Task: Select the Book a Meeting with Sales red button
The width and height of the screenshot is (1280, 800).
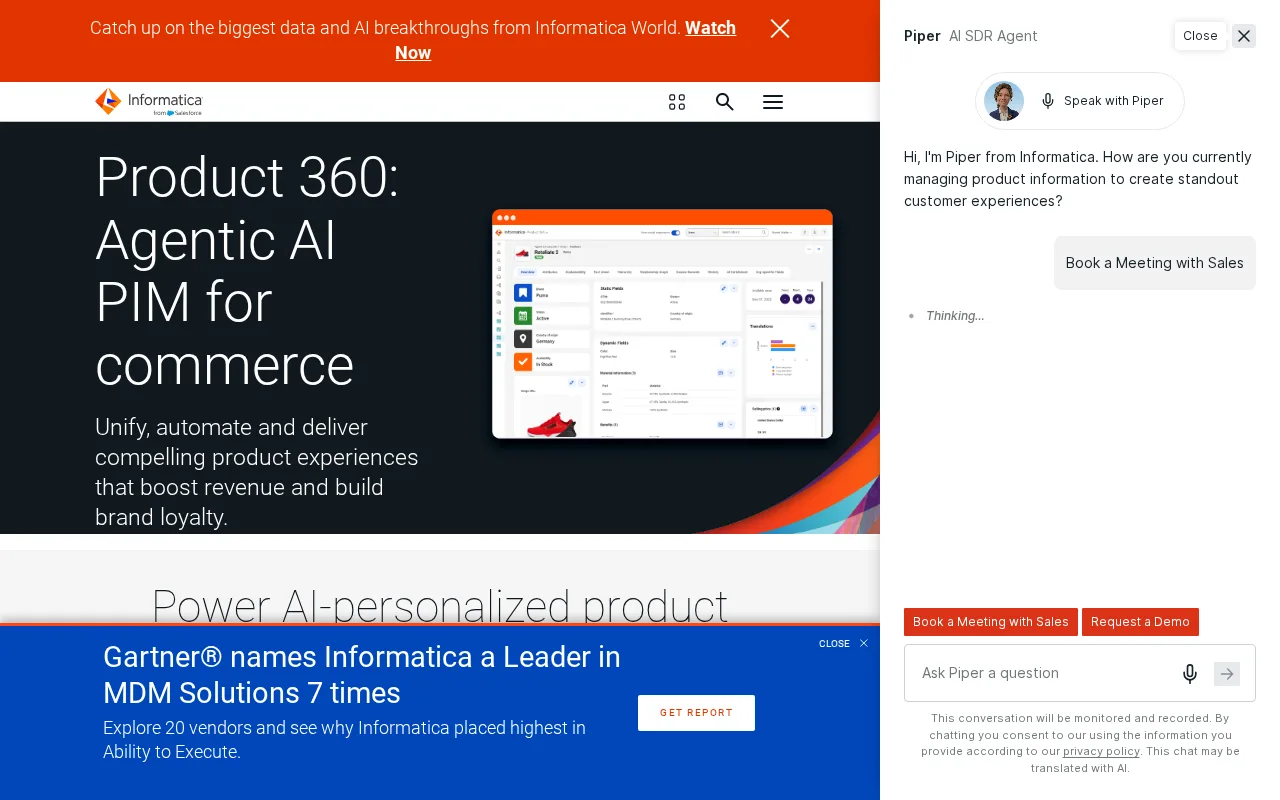Action: click(x=991, y=622)
